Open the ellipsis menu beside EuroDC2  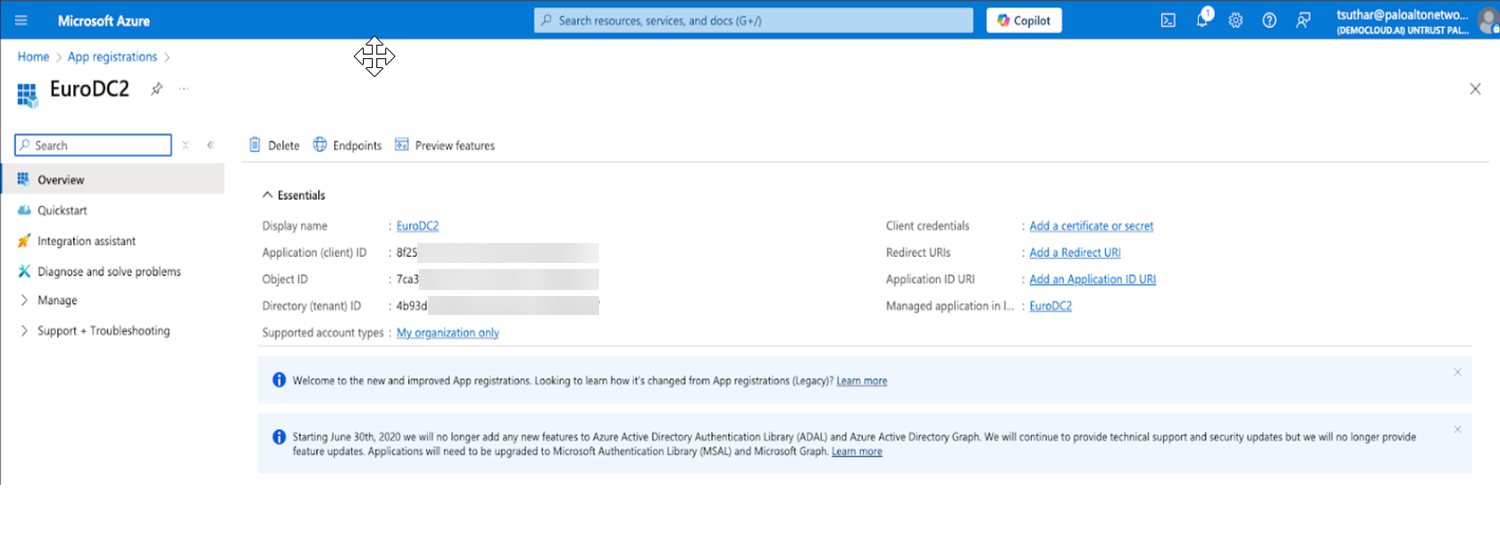[184, 89]
